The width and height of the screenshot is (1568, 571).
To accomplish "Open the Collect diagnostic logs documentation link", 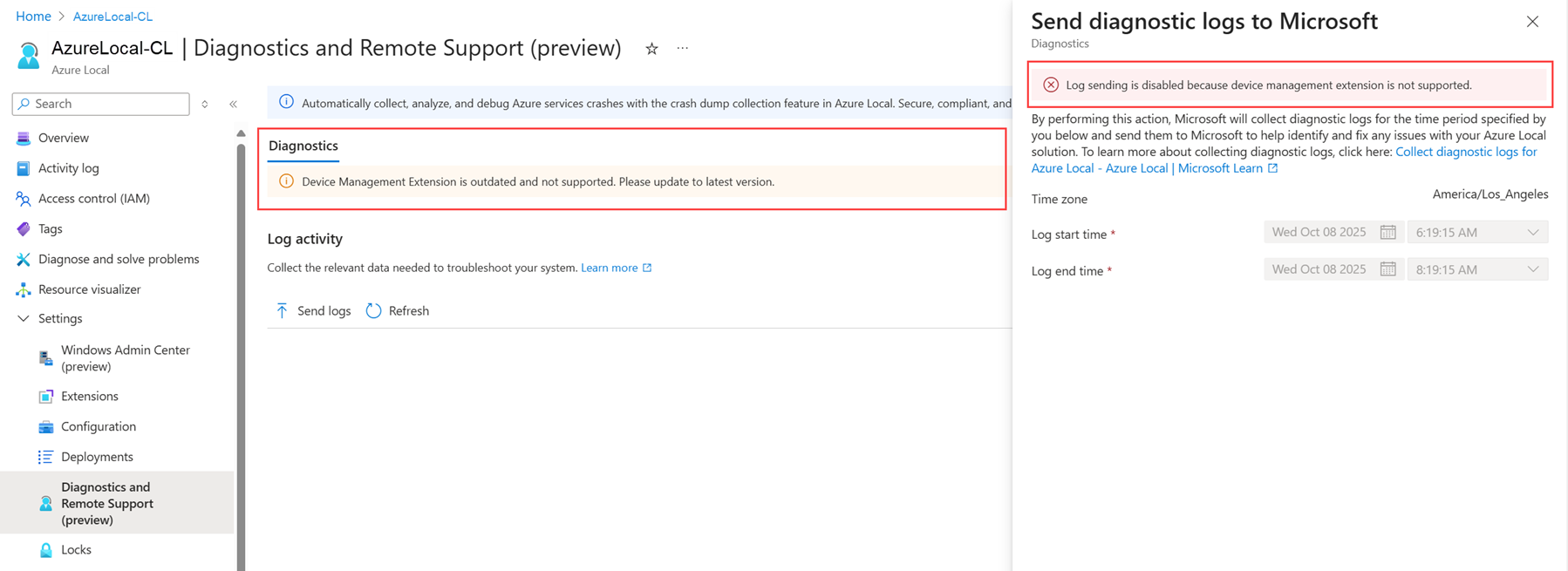I will tap(1465, 152).
